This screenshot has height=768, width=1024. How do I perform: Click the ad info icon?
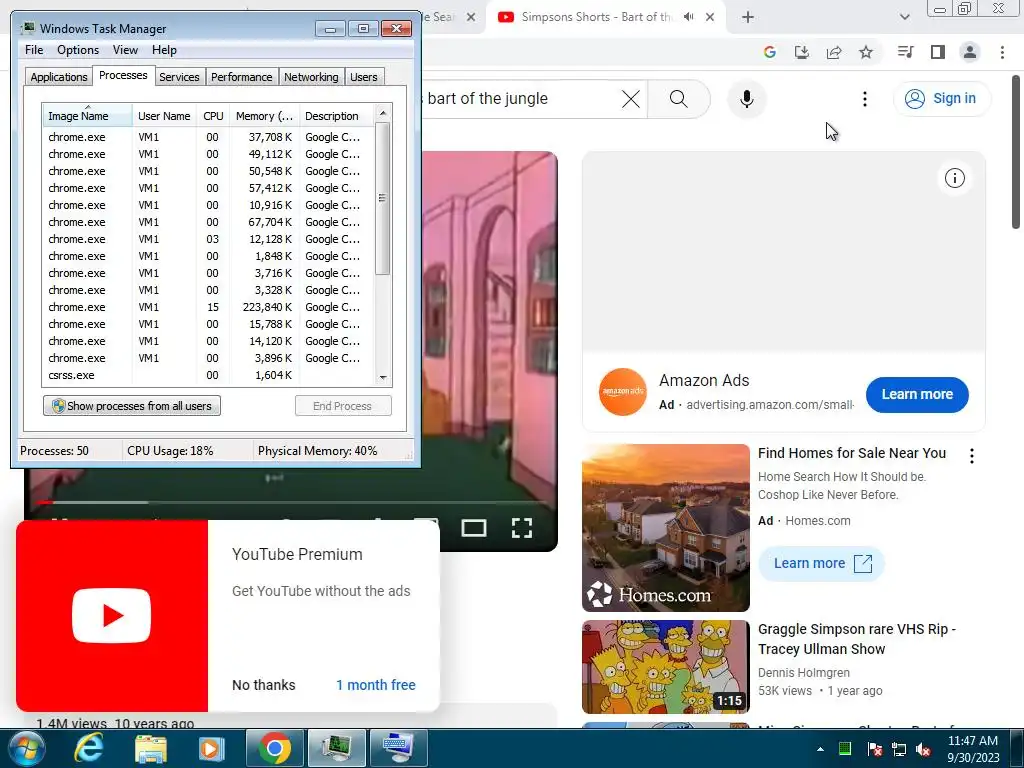[954, 178]
